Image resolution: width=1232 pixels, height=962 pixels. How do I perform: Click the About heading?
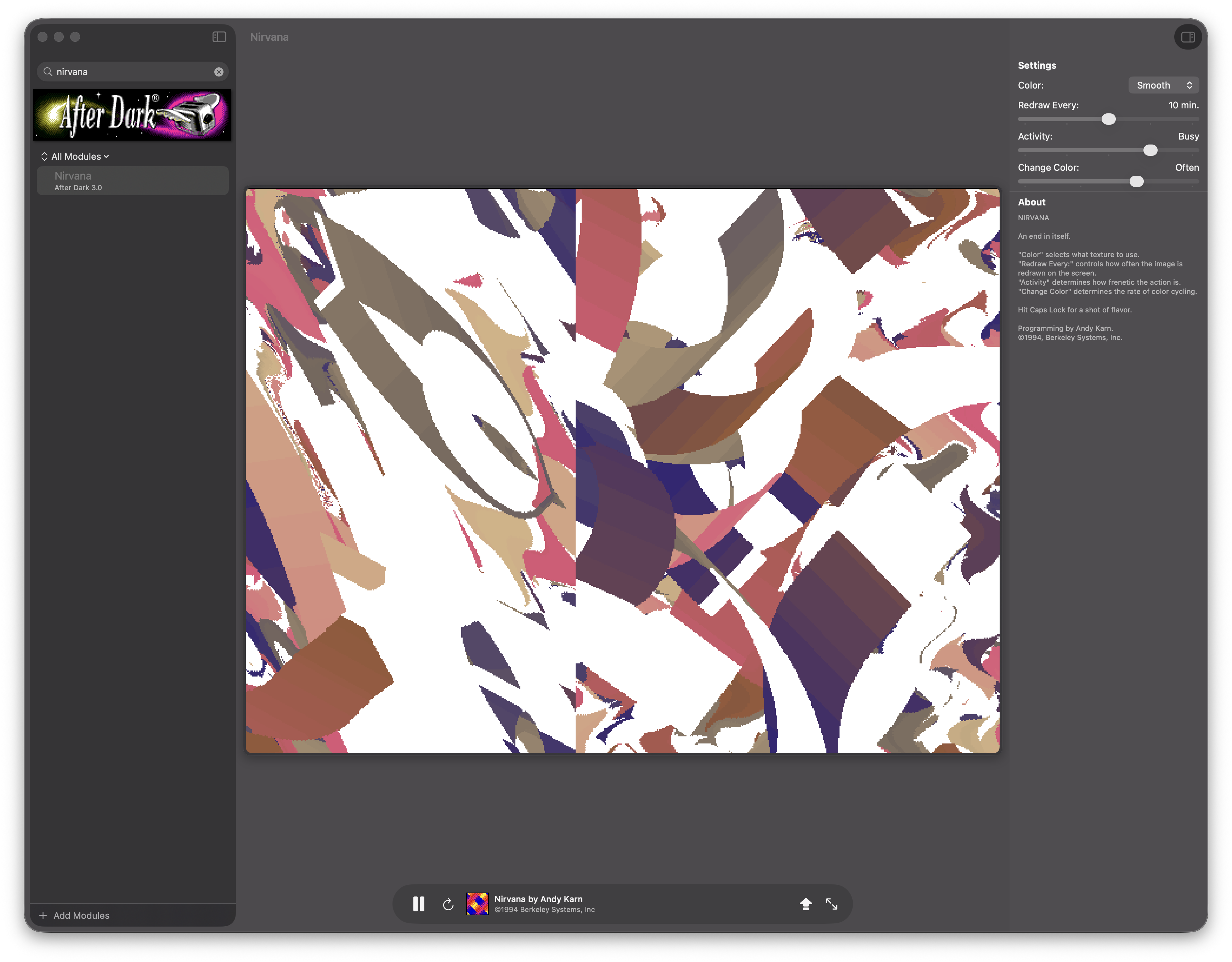tap(1031, 202)
